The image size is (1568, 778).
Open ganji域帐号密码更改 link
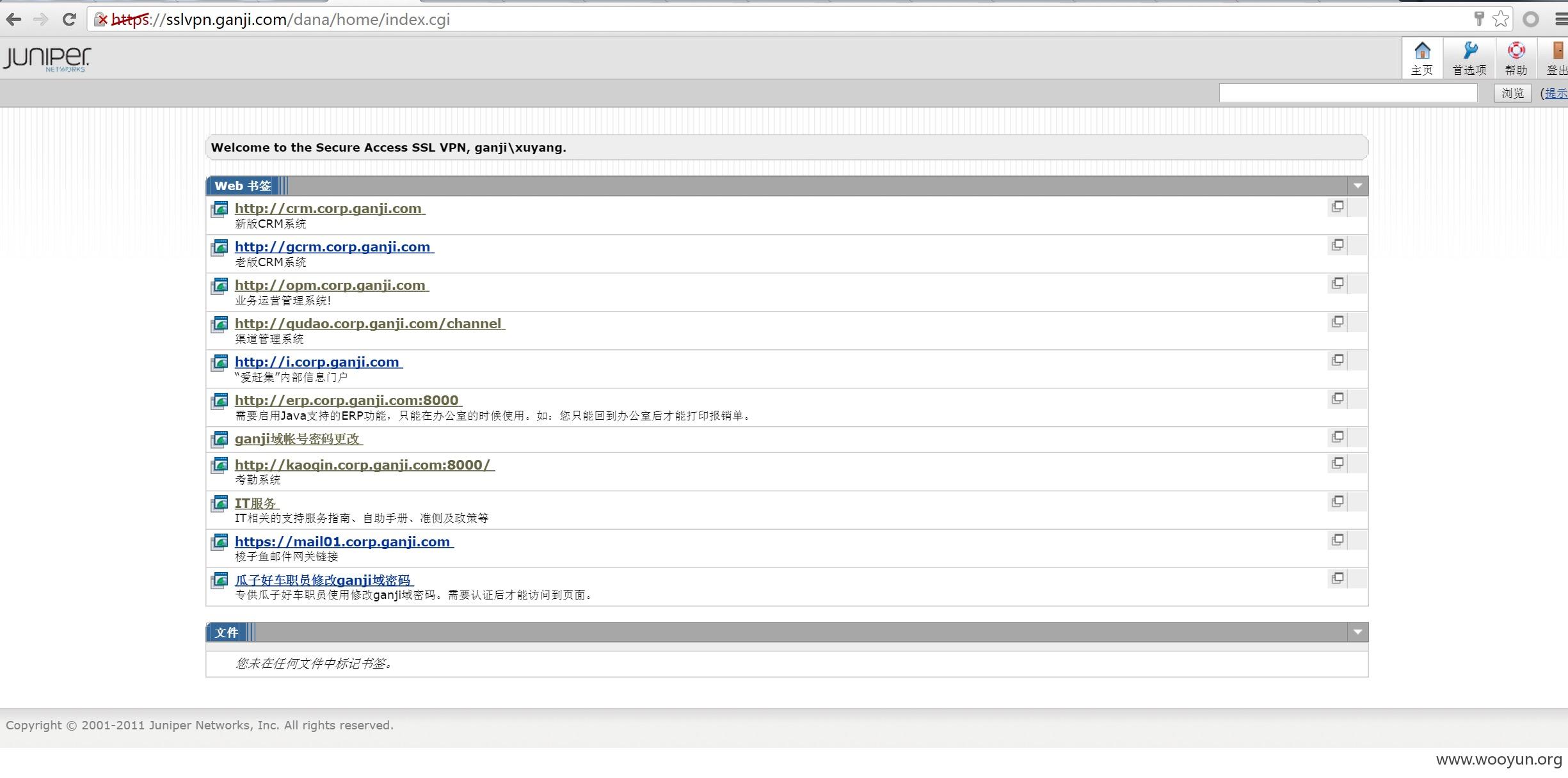(x=298, y=439)
